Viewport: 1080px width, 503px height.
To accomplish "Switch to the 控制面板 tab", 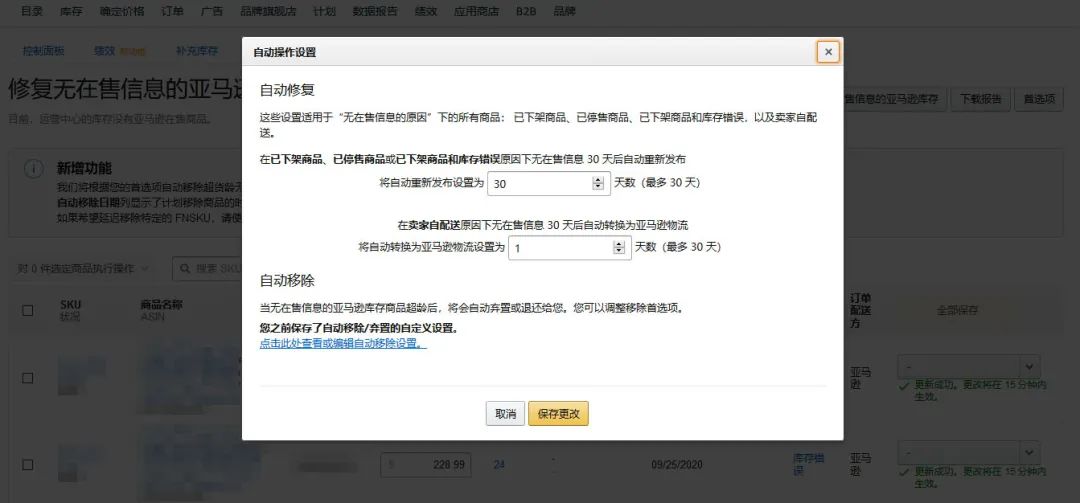I will (x=43, y=51).
